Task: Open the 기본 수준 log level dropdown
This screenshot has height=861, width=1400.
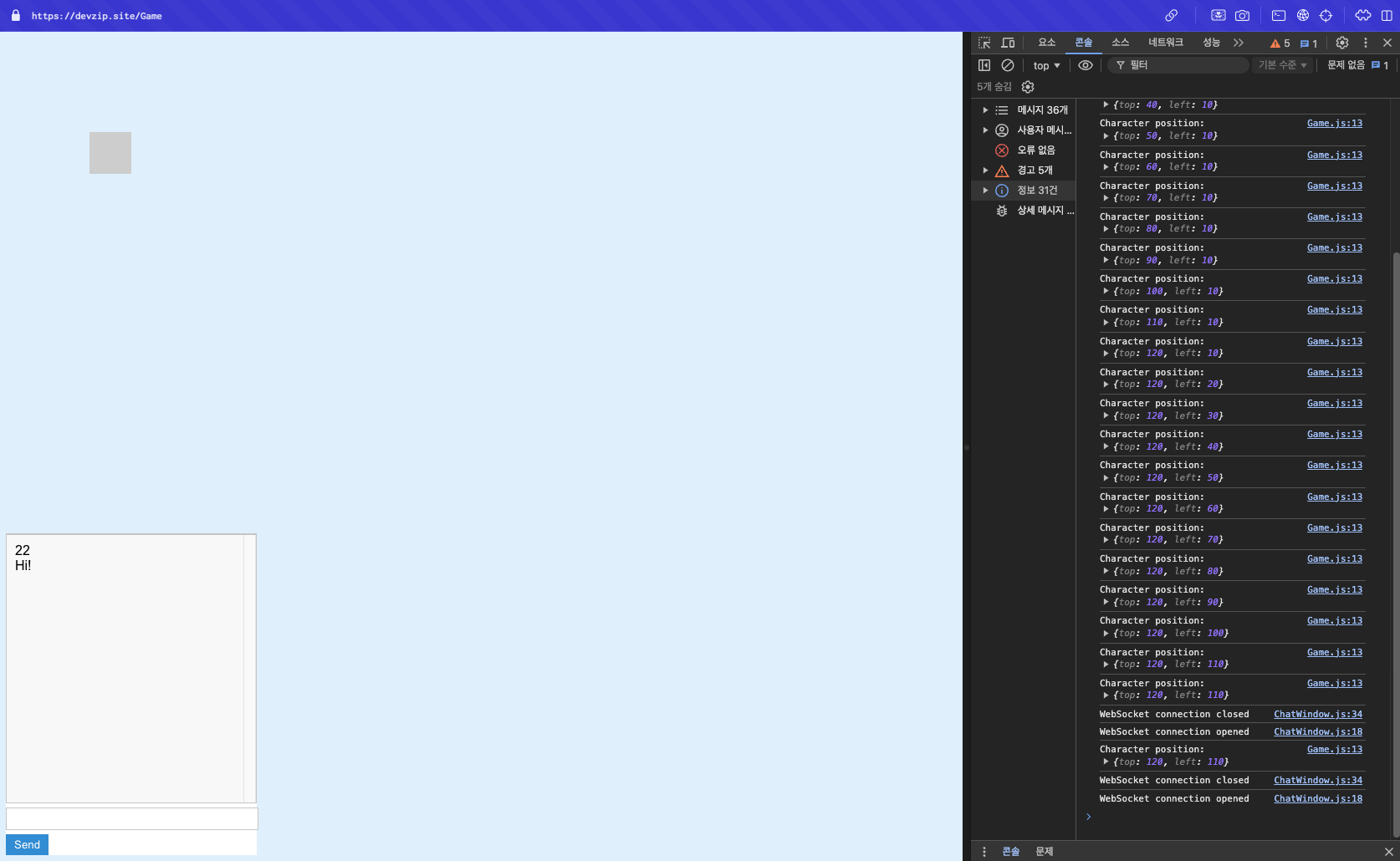Action: pos(1282,65)
